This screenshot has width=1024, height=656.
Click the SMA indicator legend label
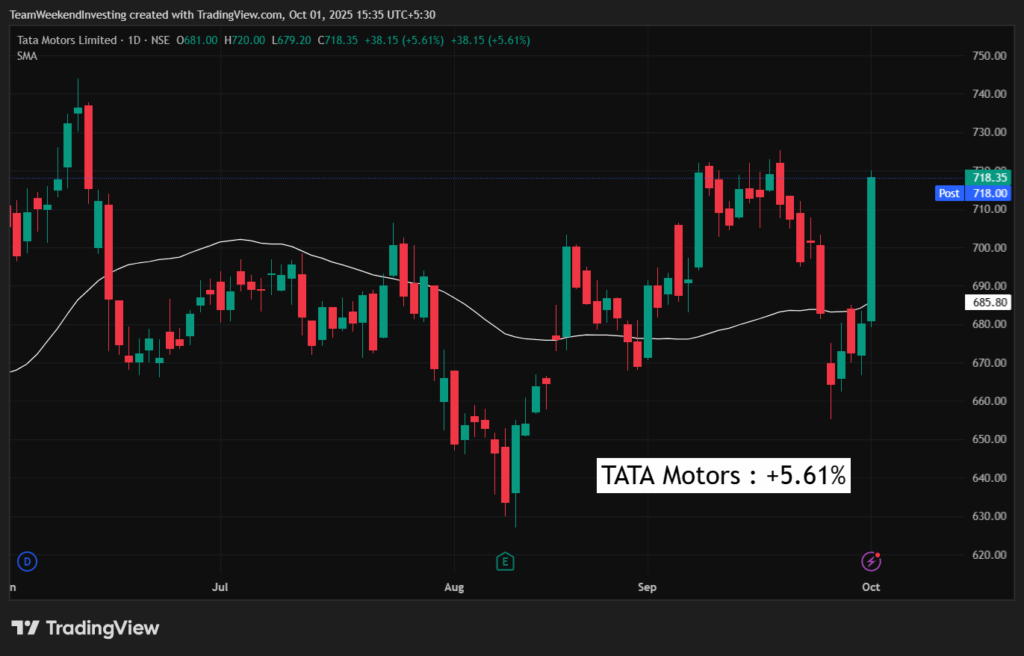point(27,56)
